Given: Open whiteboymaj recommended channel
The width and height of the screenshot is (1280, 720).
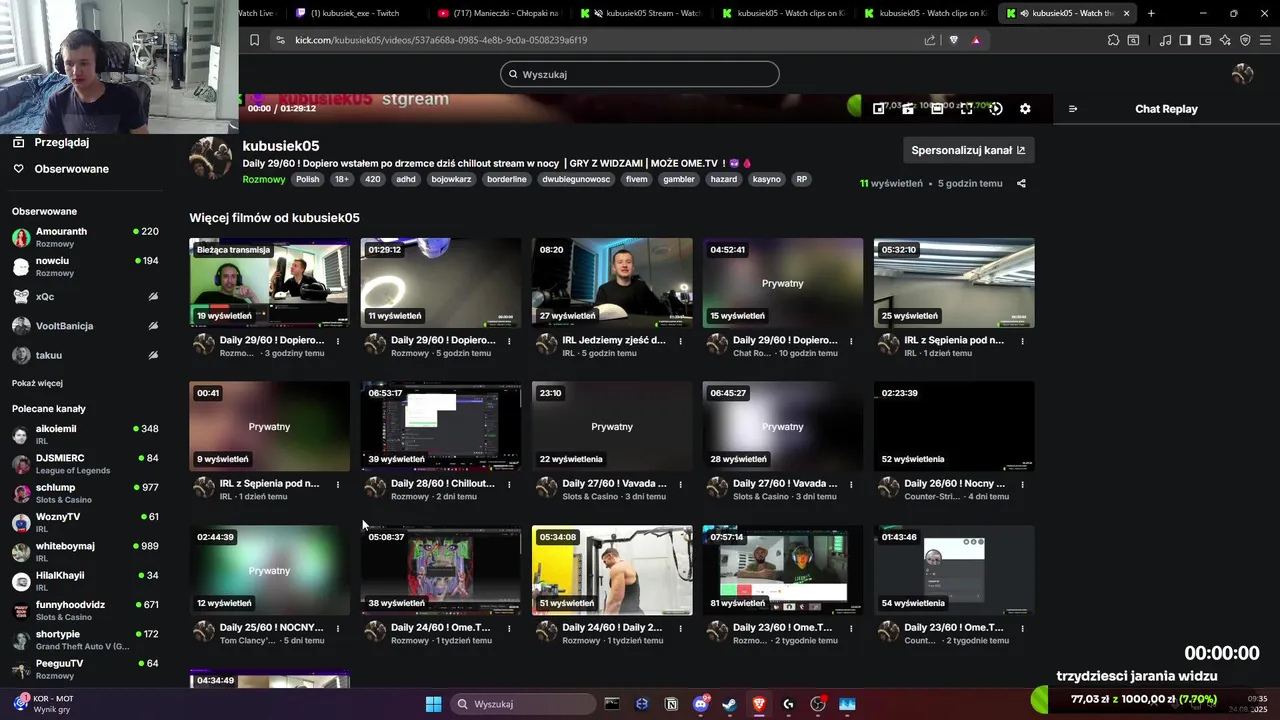Looking at the screenshot, I should 85,552.
